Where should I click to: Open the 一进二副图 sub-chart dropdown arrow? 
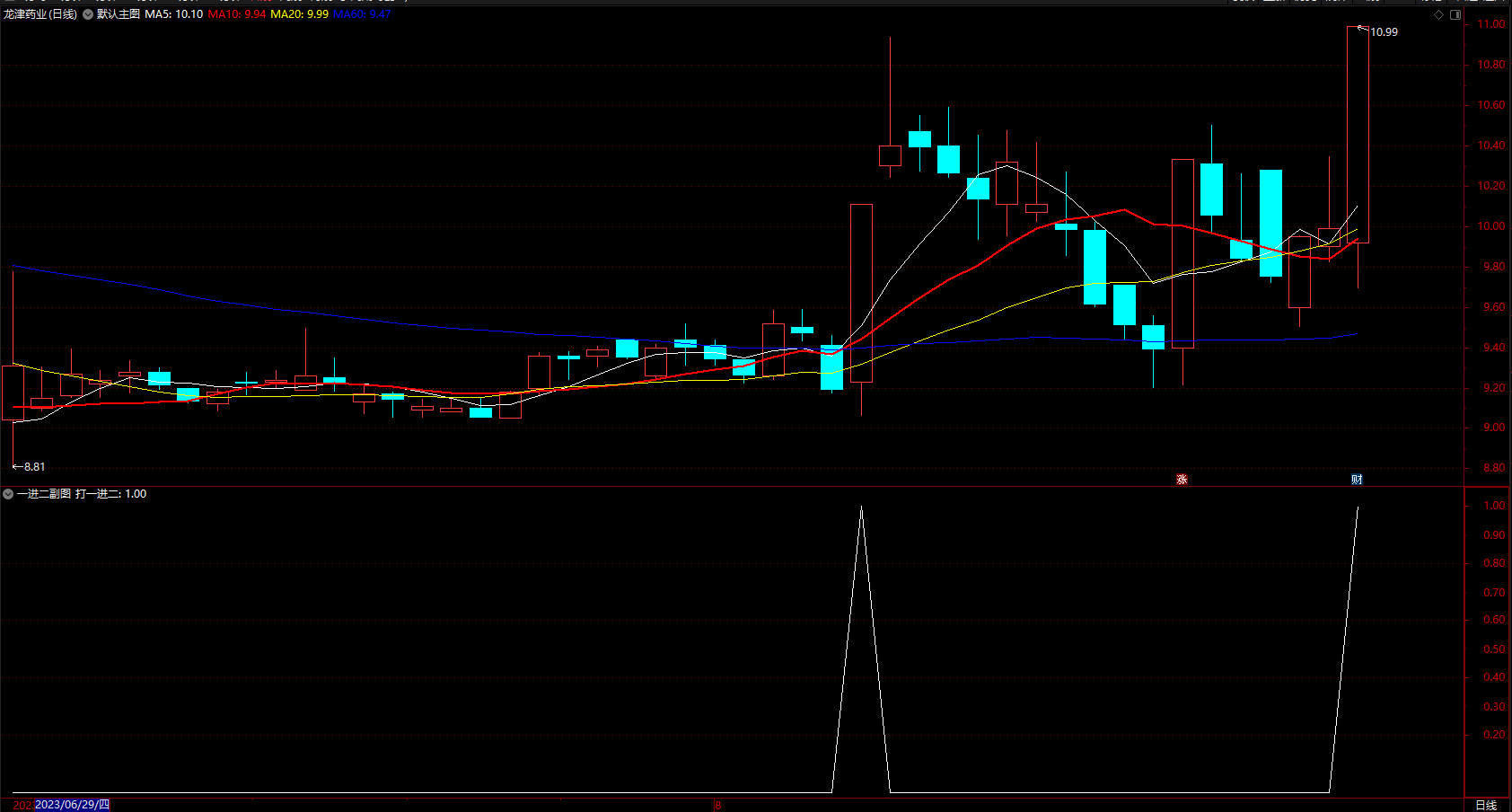tap(8, 494)
